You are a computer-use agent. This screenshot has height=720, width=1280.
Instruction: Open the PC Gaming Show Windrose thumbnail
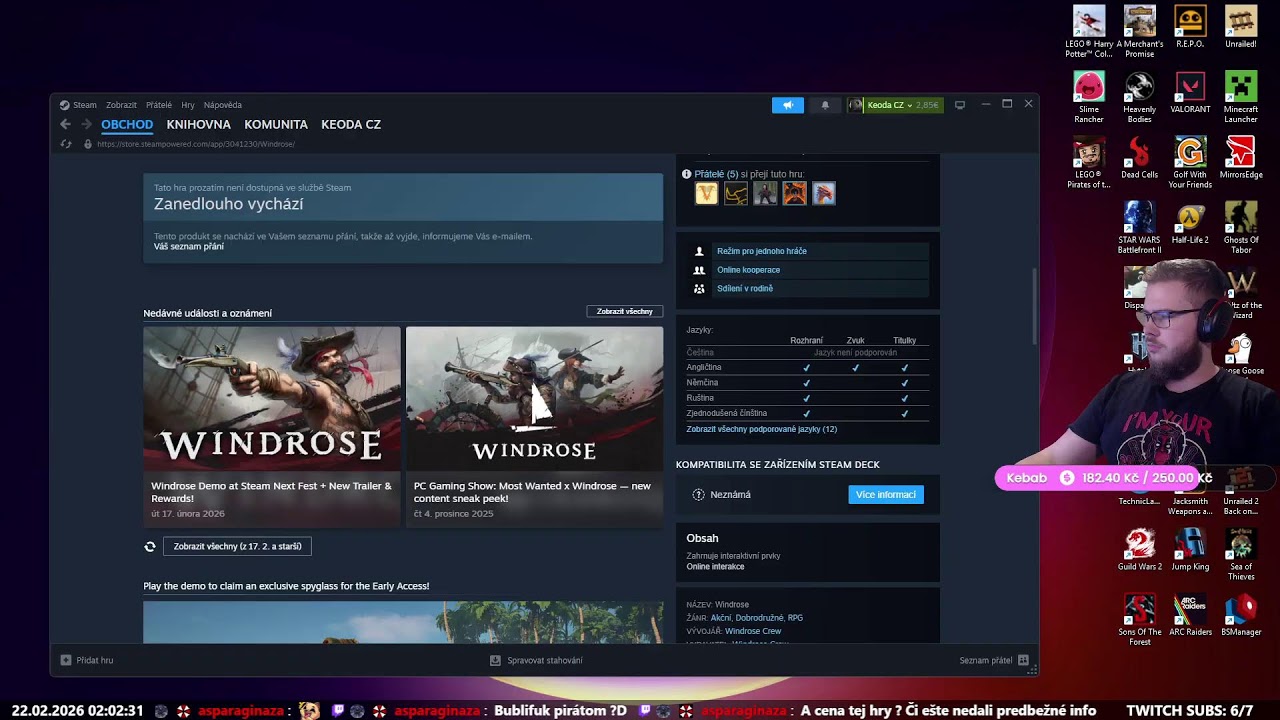tap(534, 399)
